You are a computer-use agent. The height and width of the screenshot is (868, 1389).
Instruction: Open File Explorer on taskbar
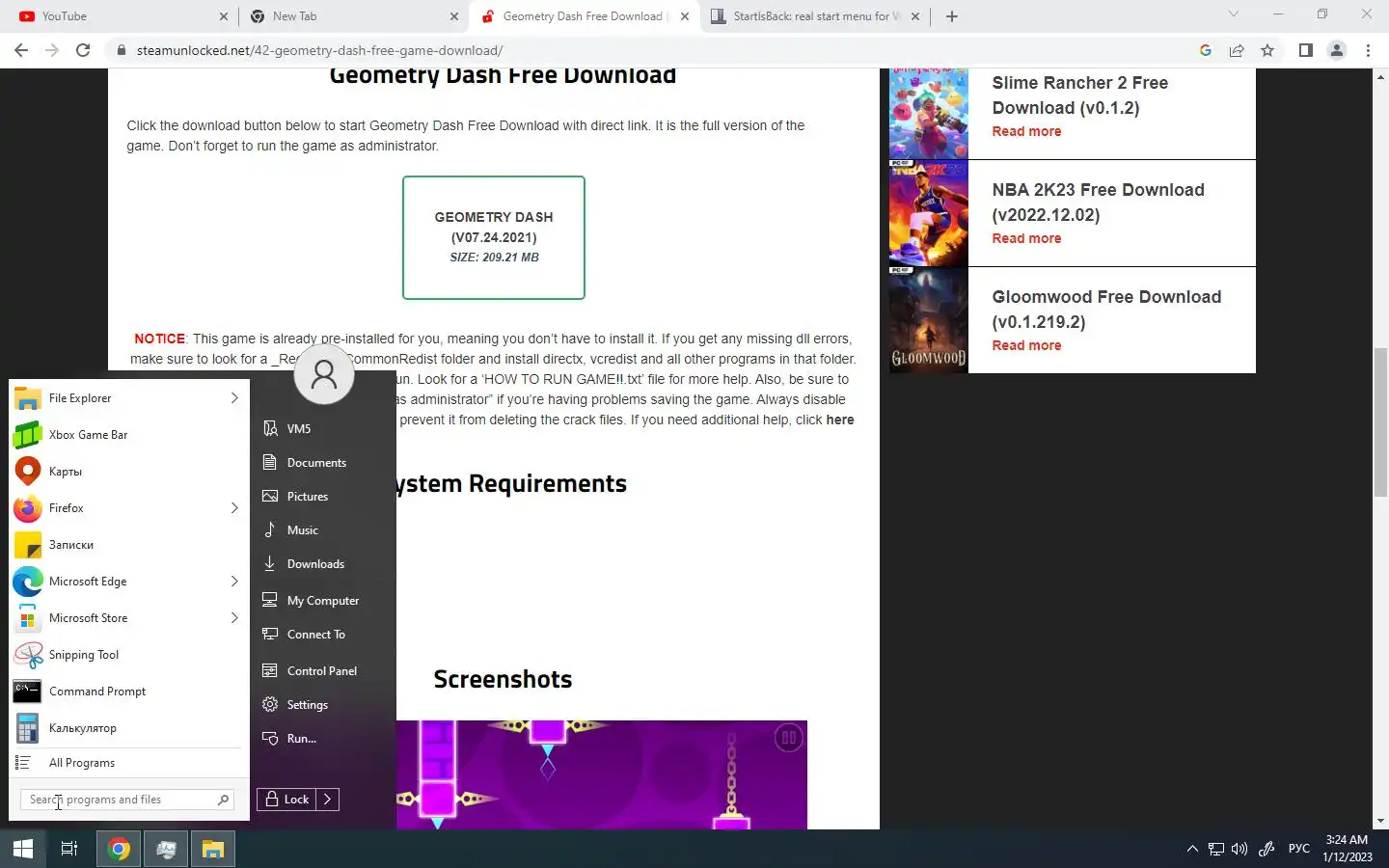point(212,849)
